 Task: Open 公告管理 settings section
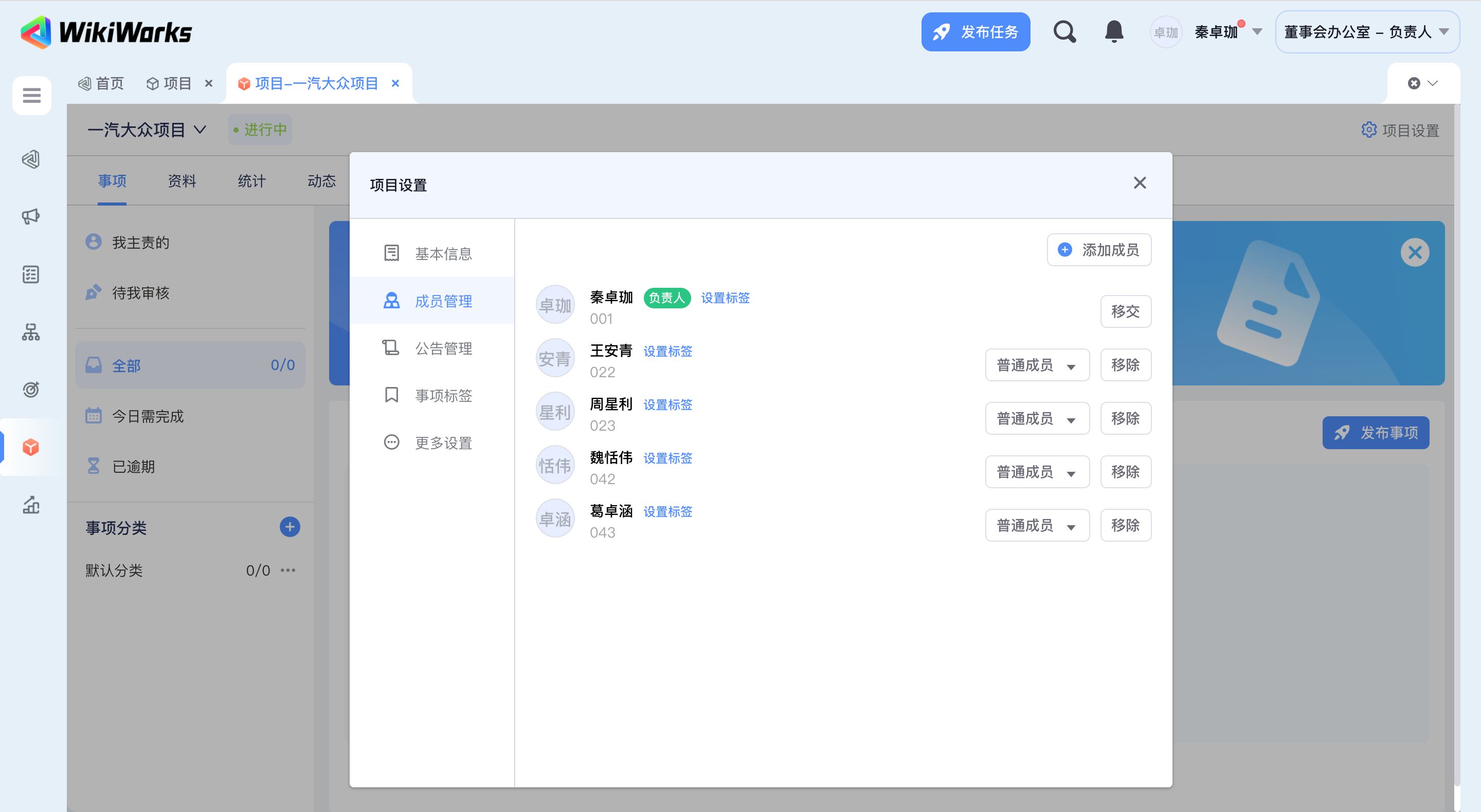pos(443,348)
